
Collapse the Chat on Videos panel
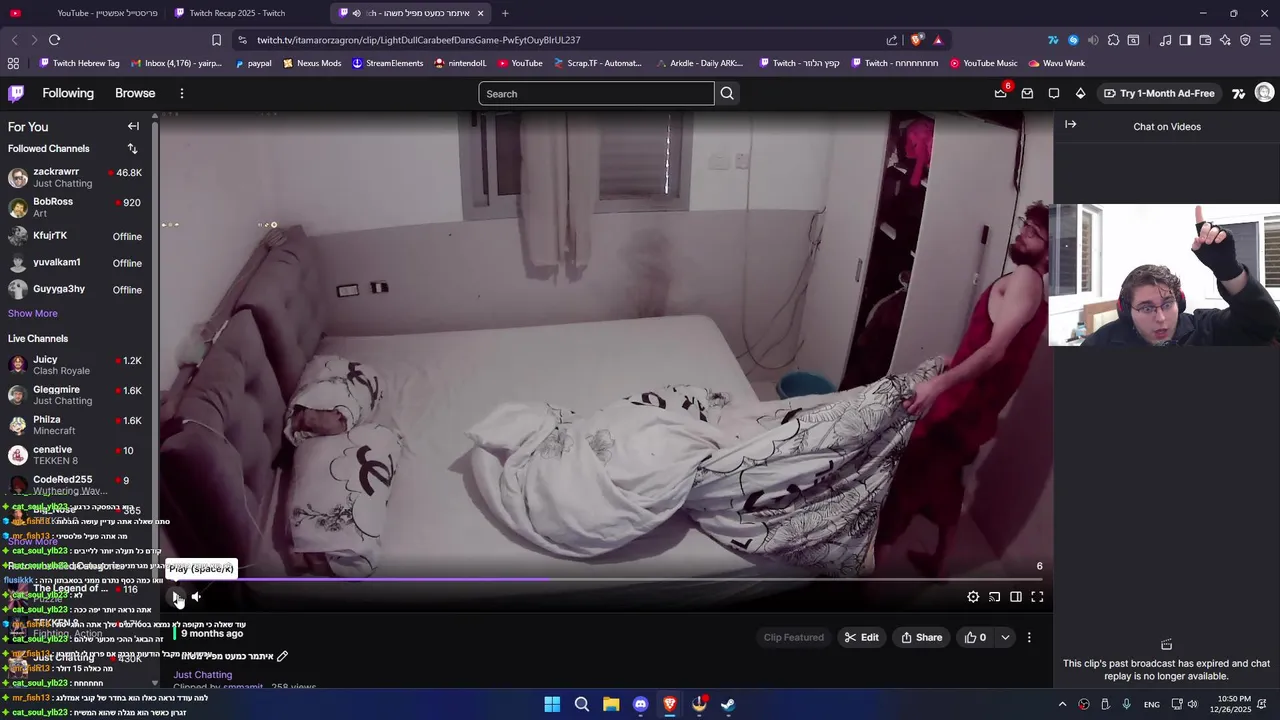(x=1071, y=125)
